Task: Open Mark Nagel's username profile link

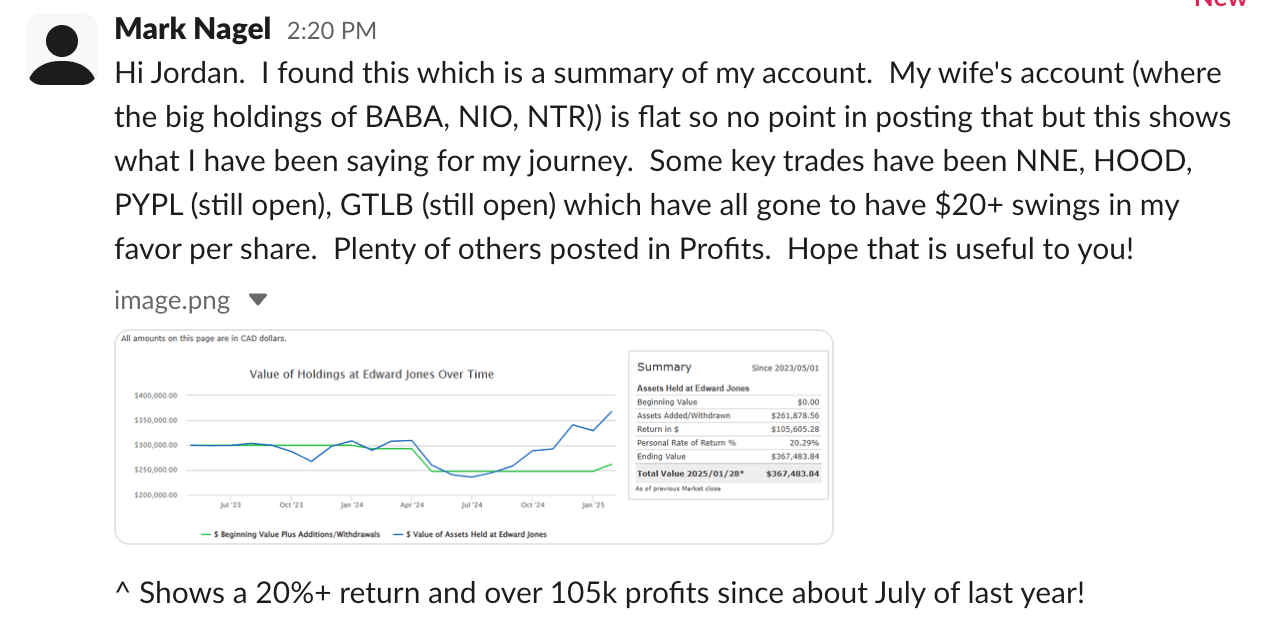Action: point(193,30)
